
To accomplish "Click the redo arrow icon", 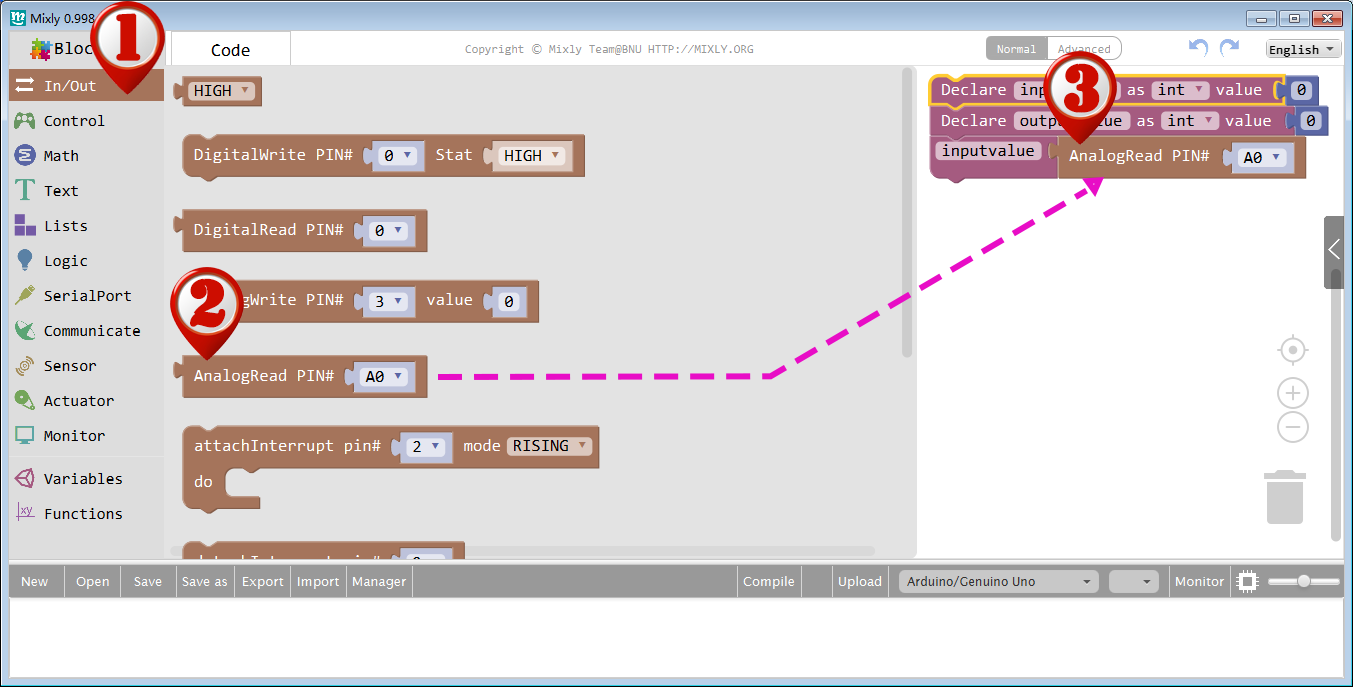I will [x=1229, y=48].
